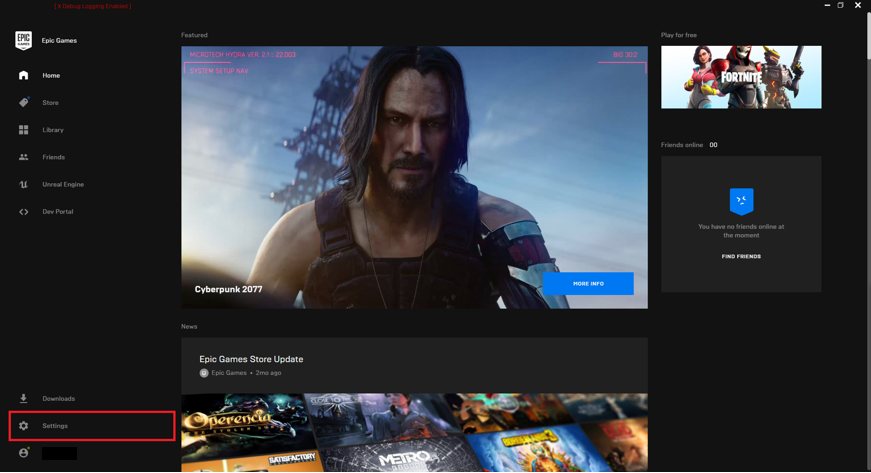This screenshot has height=473, width=871.
Task: Click the FIND FRIENDS link
Action: 741,256
